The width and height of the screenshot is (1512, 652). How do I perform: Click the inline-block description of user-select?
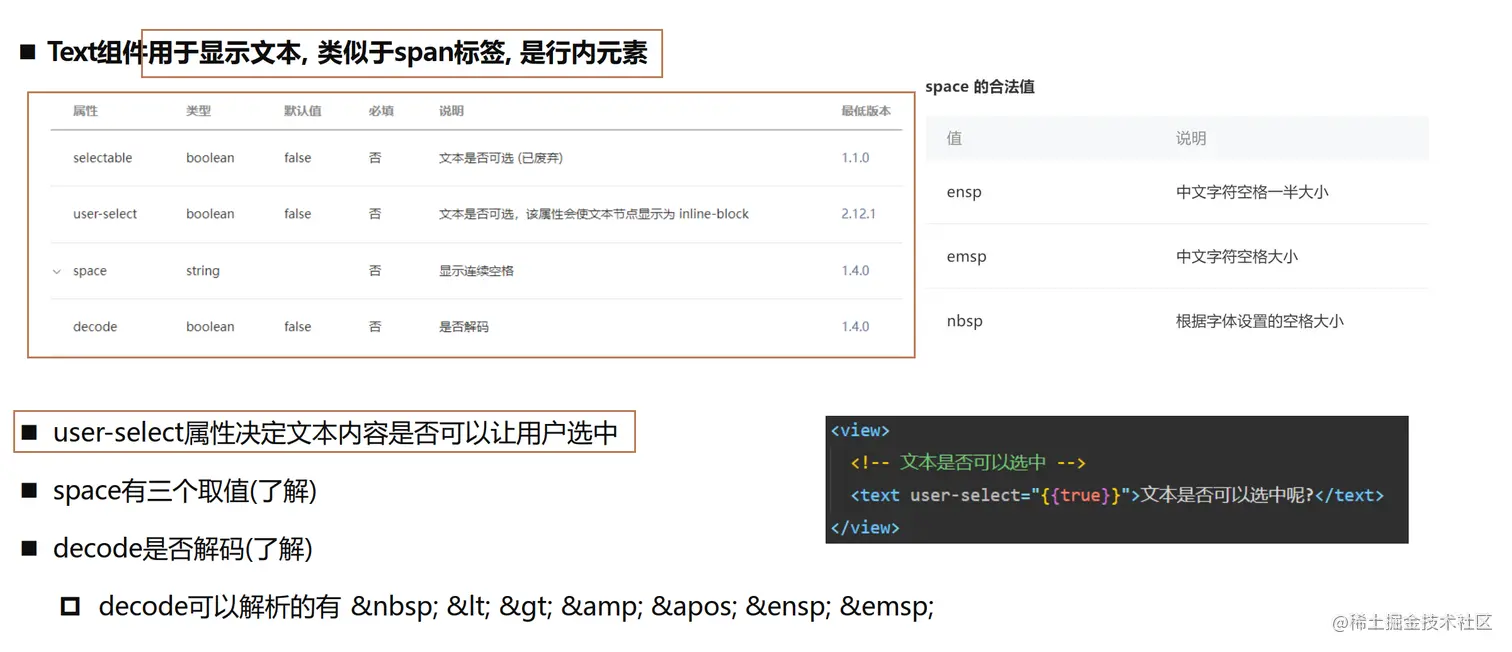(x=594, y=214)
